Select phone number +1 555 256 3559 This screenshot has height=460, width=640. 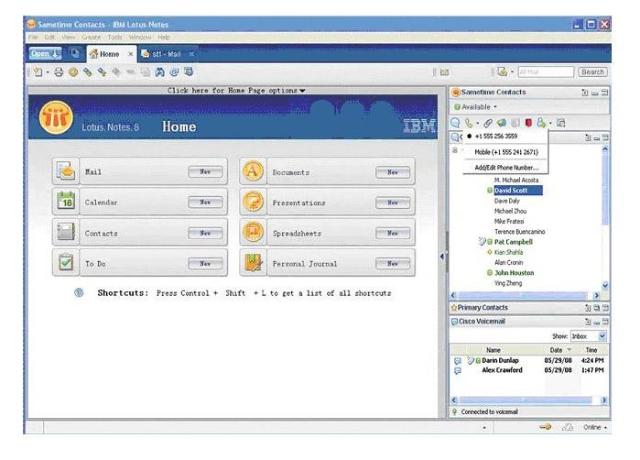496,136
